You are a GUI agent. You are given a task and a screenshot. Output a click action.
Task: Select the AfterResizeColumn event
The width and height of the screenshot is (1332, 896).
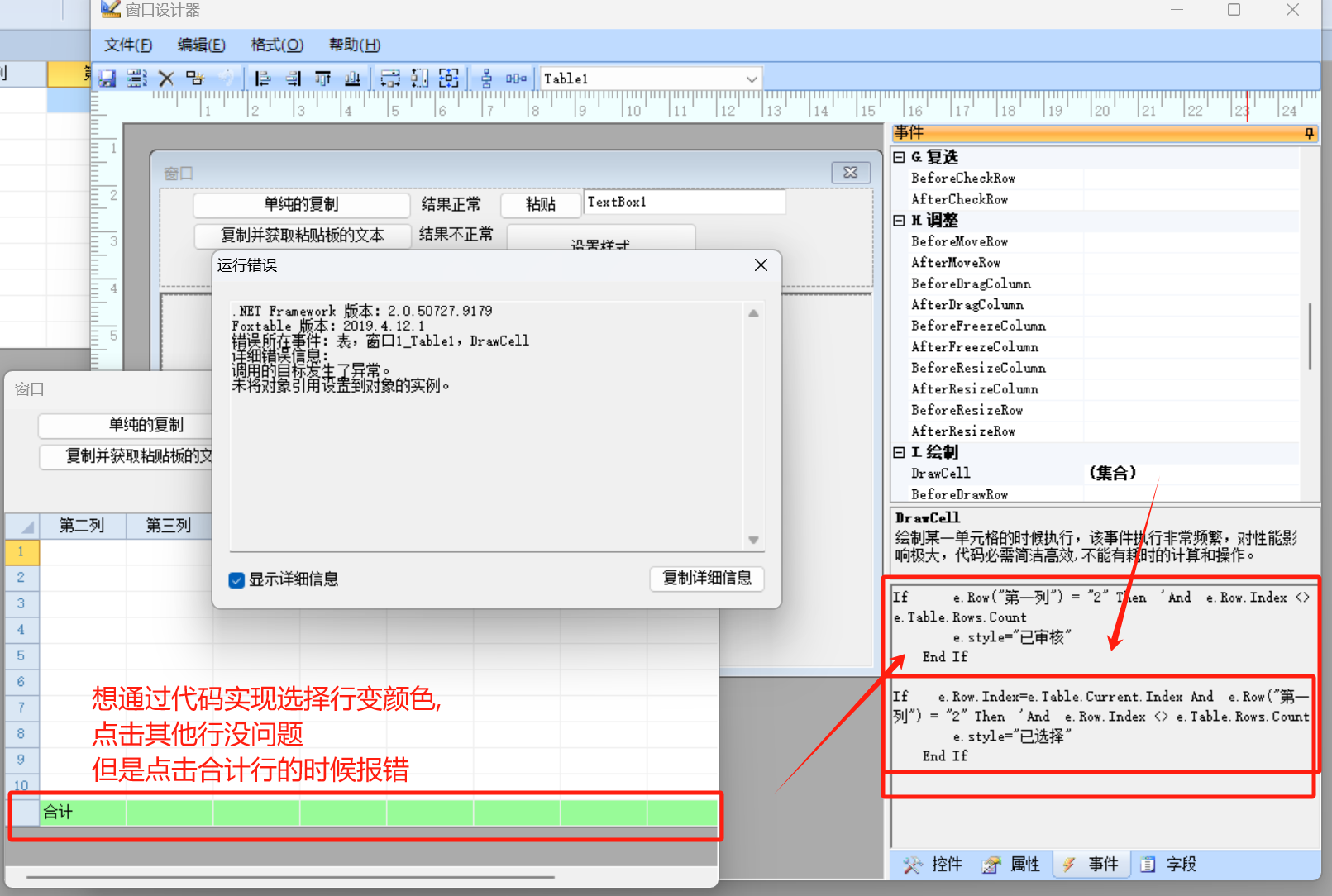[x=975, y=389]
